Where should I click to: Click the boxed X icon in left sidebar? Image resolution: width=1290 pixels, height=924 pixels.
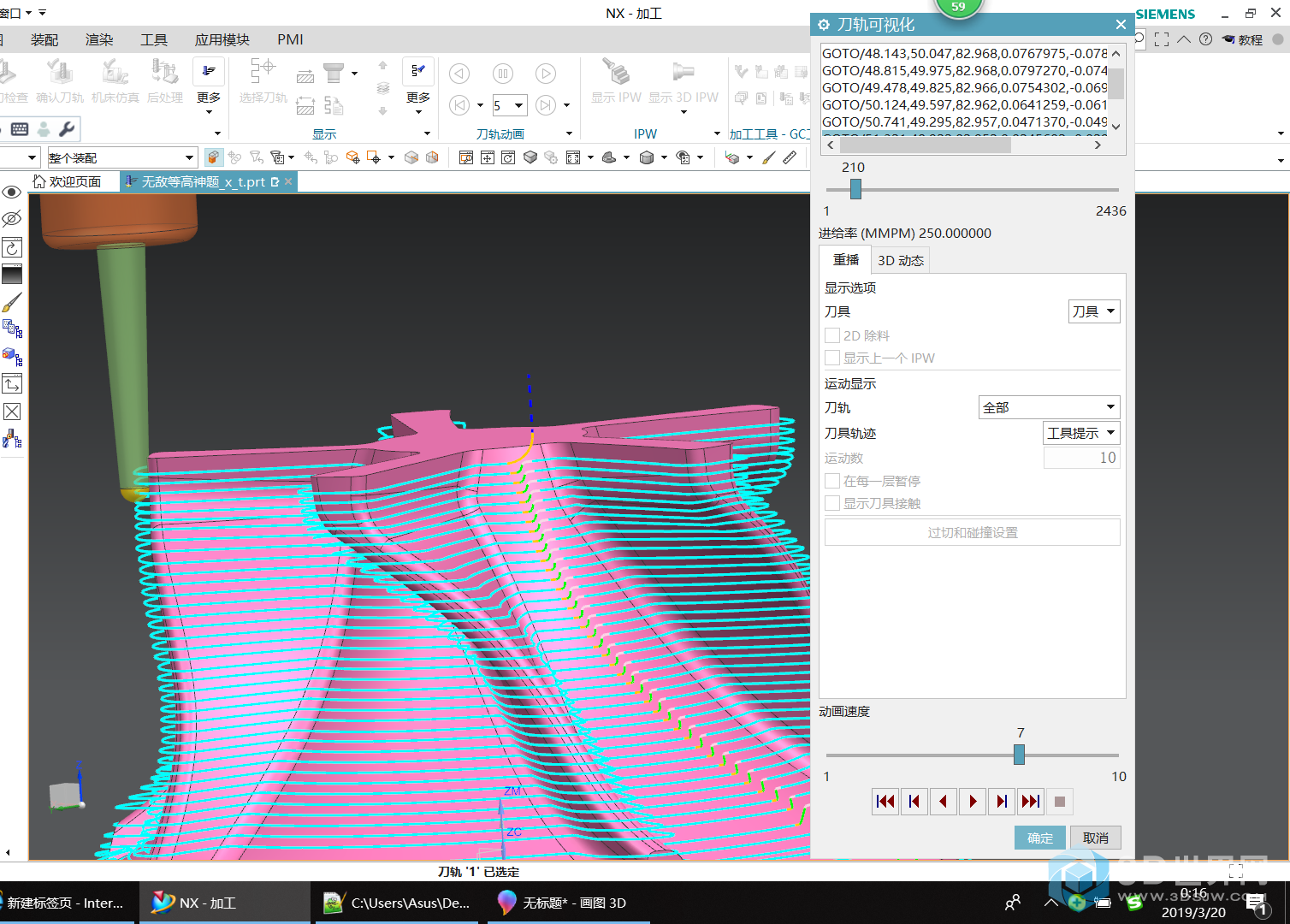(x=12, y=412)
